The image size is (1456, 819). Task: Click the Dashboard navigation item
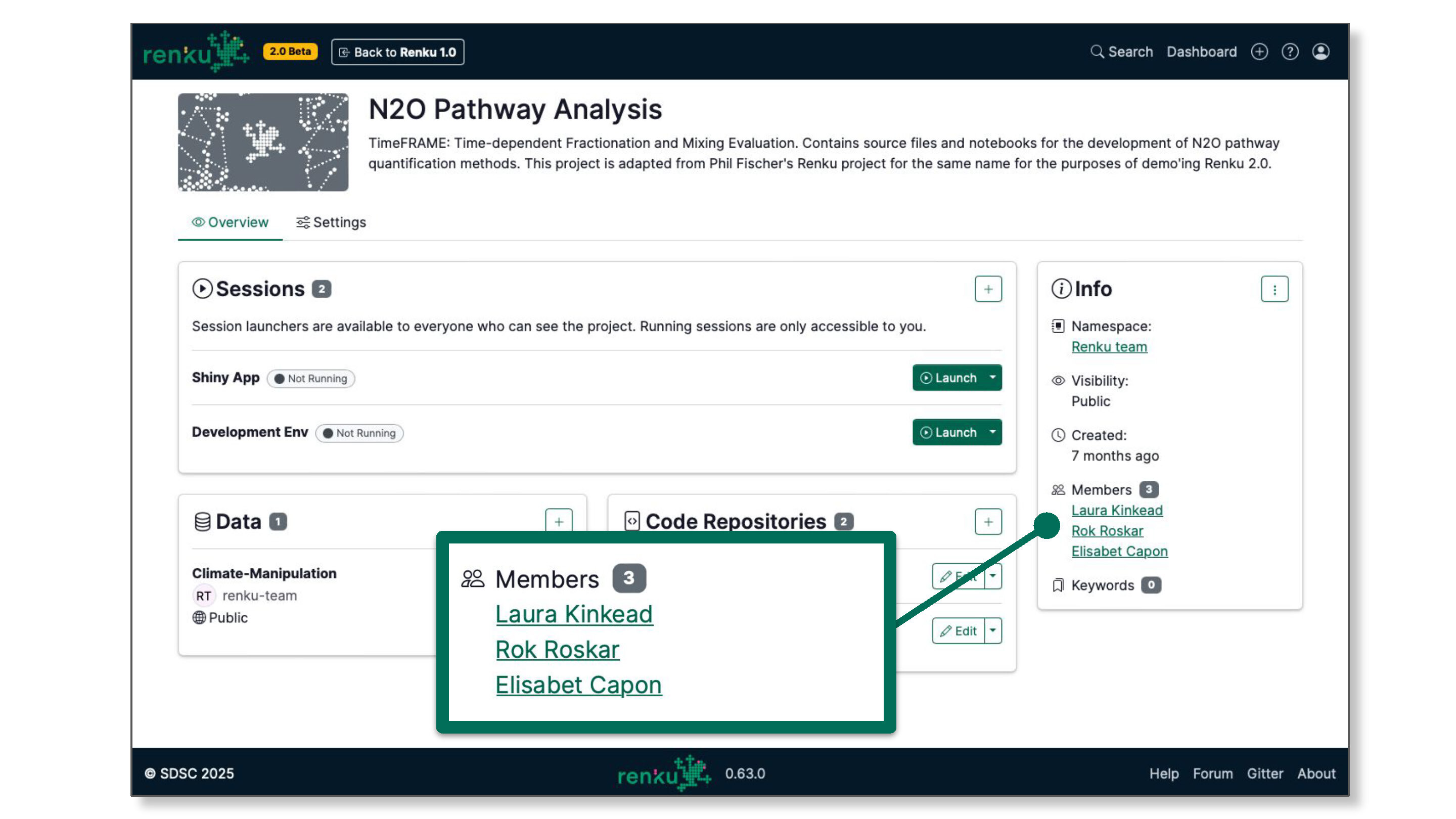click(1202, 51)
